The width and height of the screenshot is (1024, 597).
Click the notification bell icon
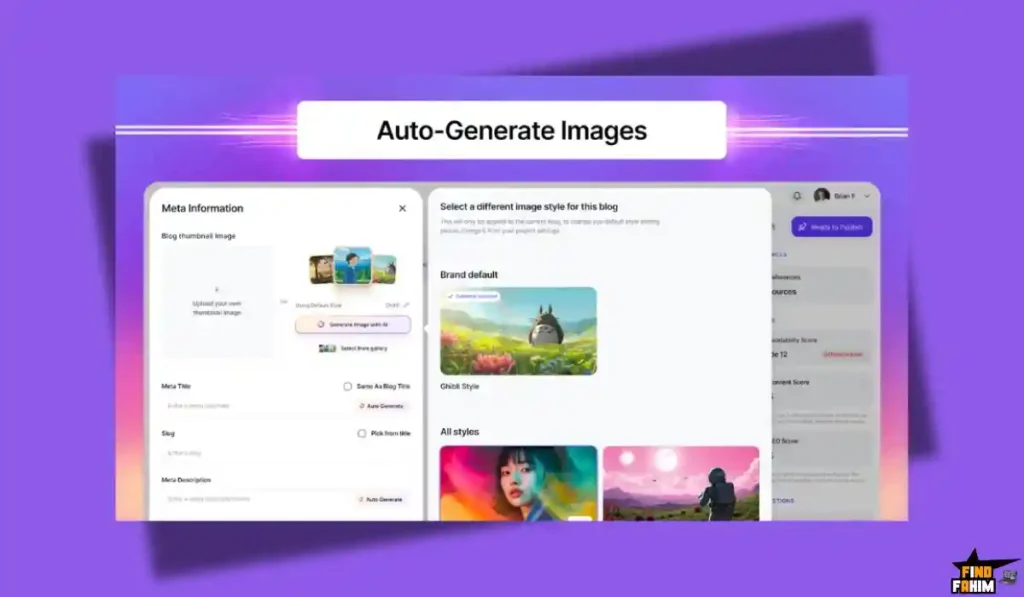point(797,196)
